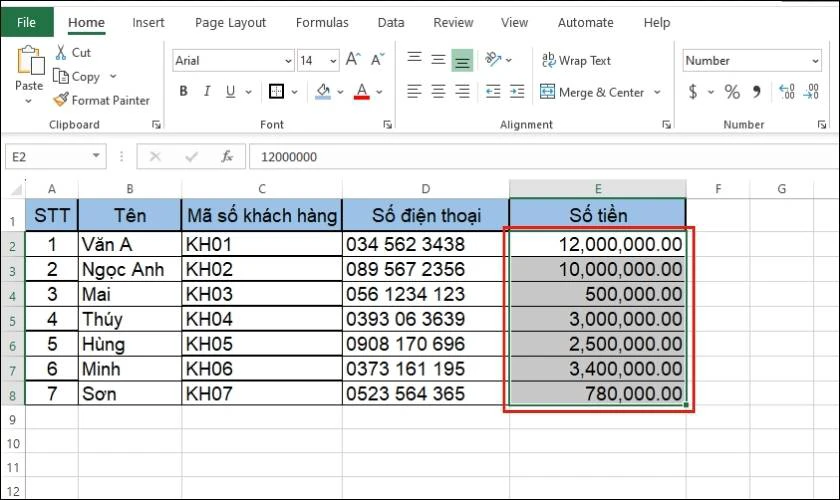Toggle Italic formatting

pyautogui.click(x=207, y=92)
